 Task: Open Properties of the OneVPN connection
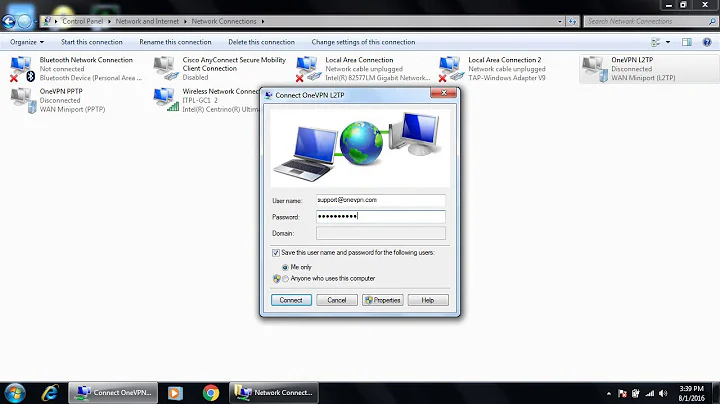382,300
